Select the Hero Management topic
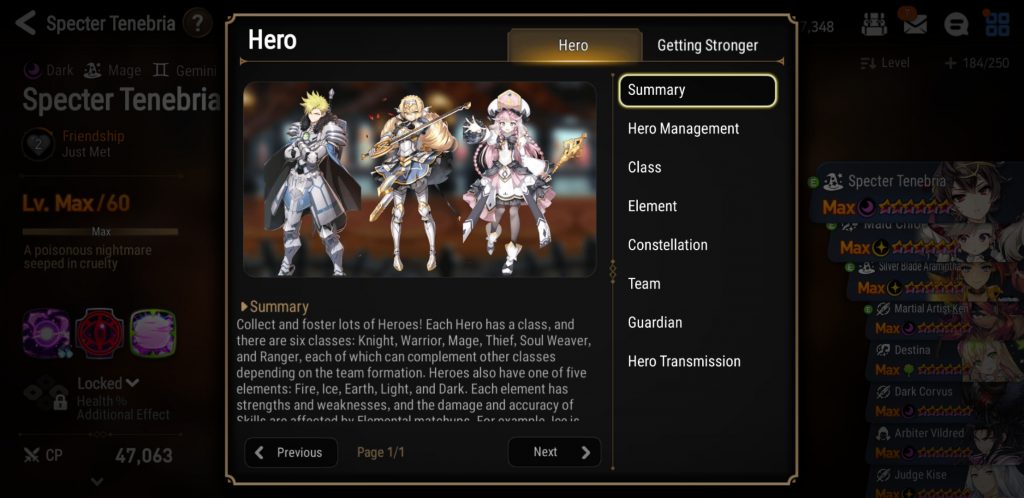 684,129
